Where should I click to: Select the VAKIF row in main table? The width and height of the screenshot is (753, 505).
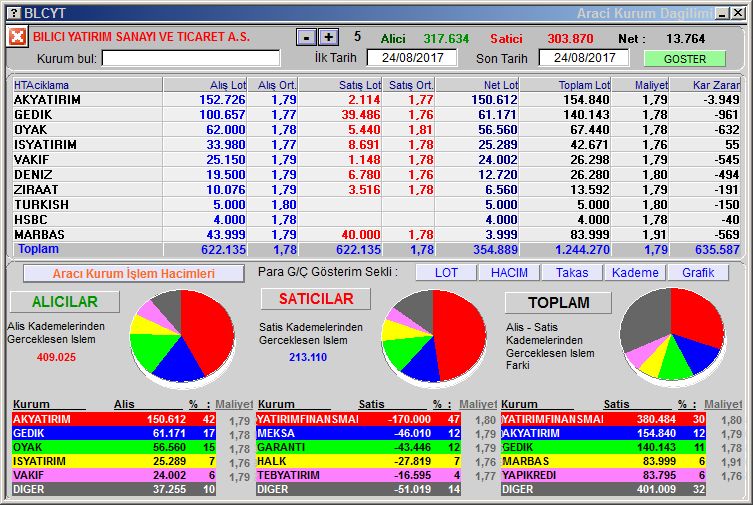tap(376, 159)
